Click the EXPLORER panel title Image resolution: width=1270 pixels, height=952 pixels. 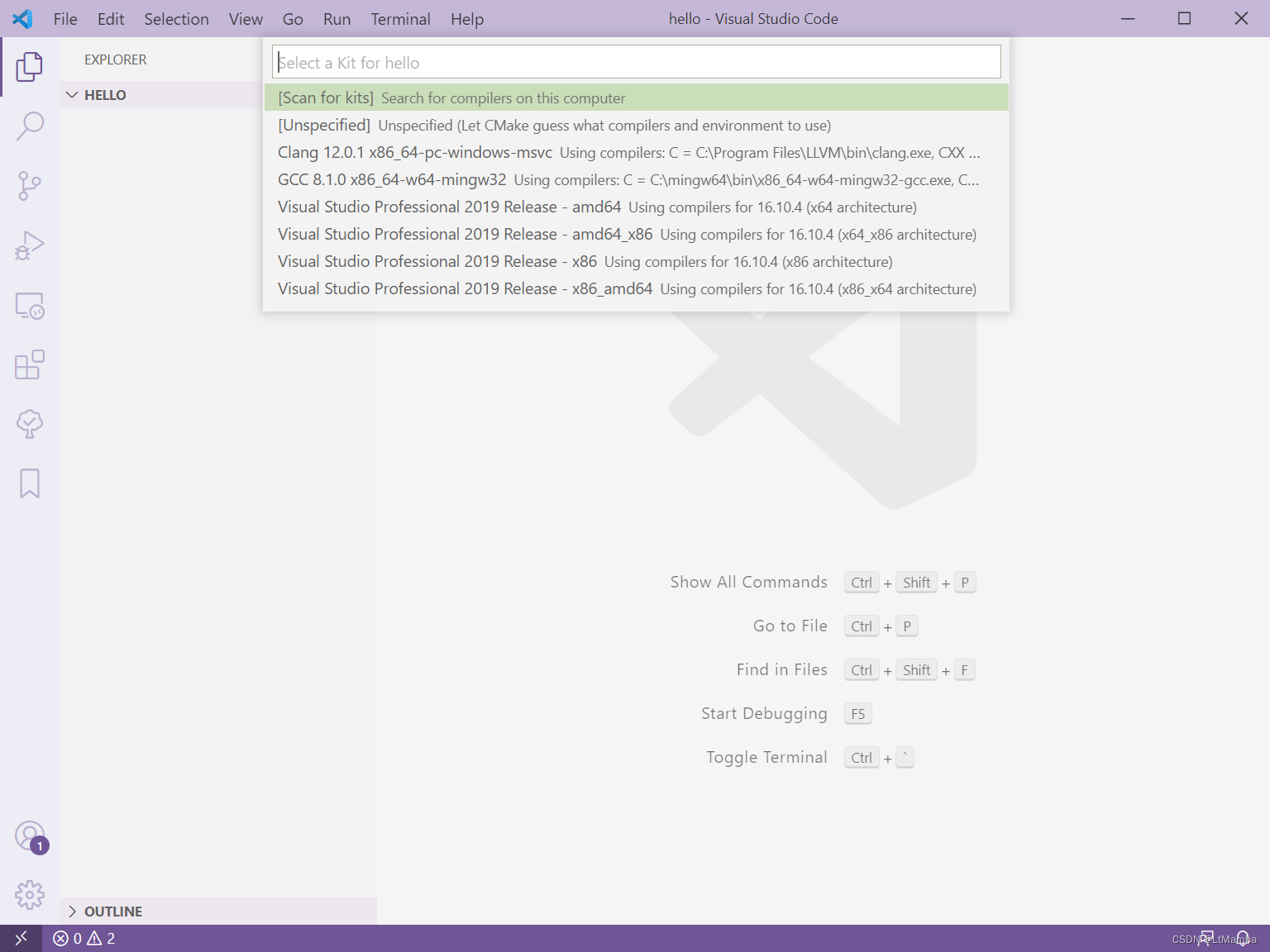click(x=115, y=59)
